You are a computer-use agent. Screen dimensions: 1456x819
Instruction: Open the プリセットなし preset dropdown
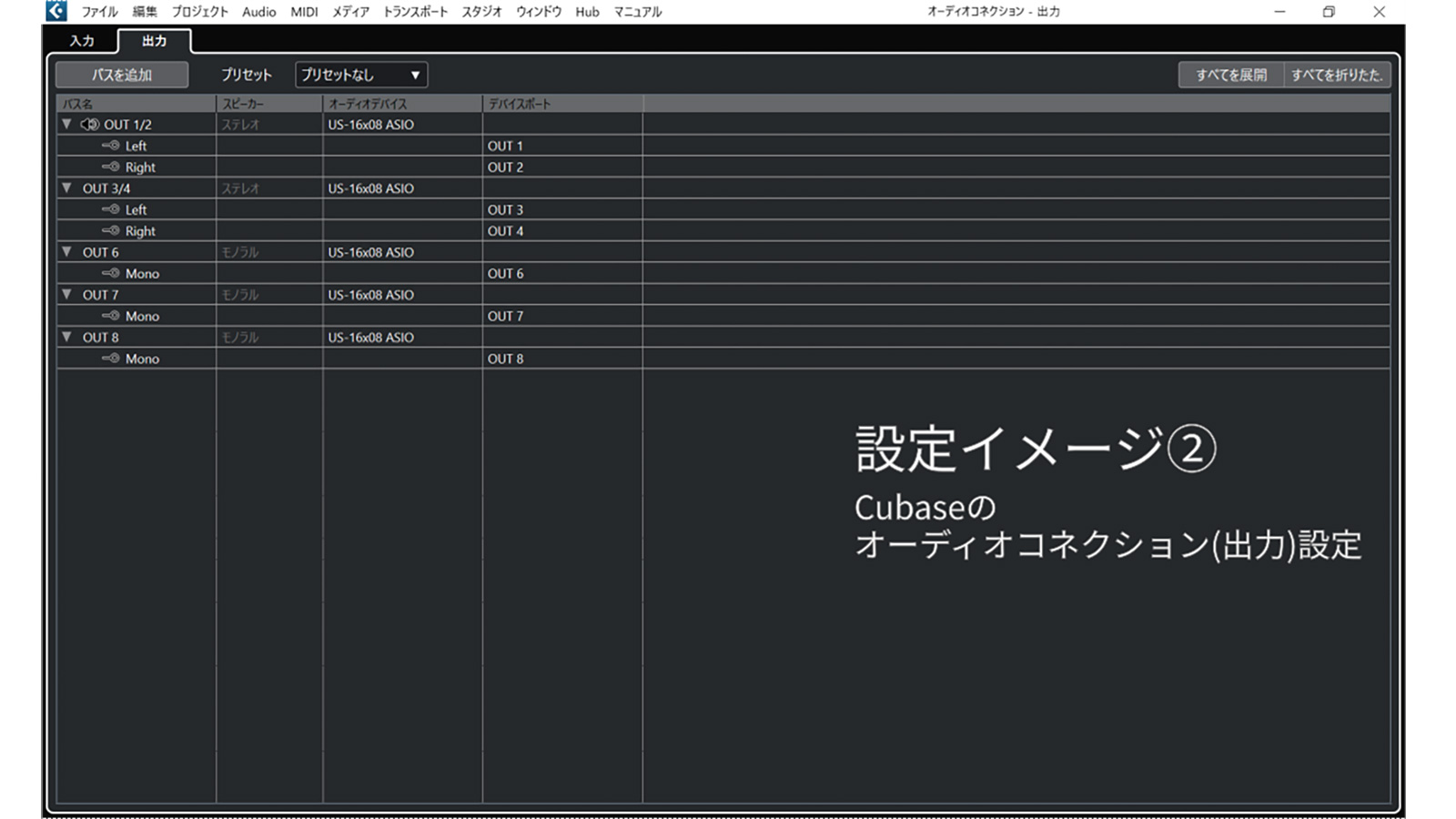[361, 75]
